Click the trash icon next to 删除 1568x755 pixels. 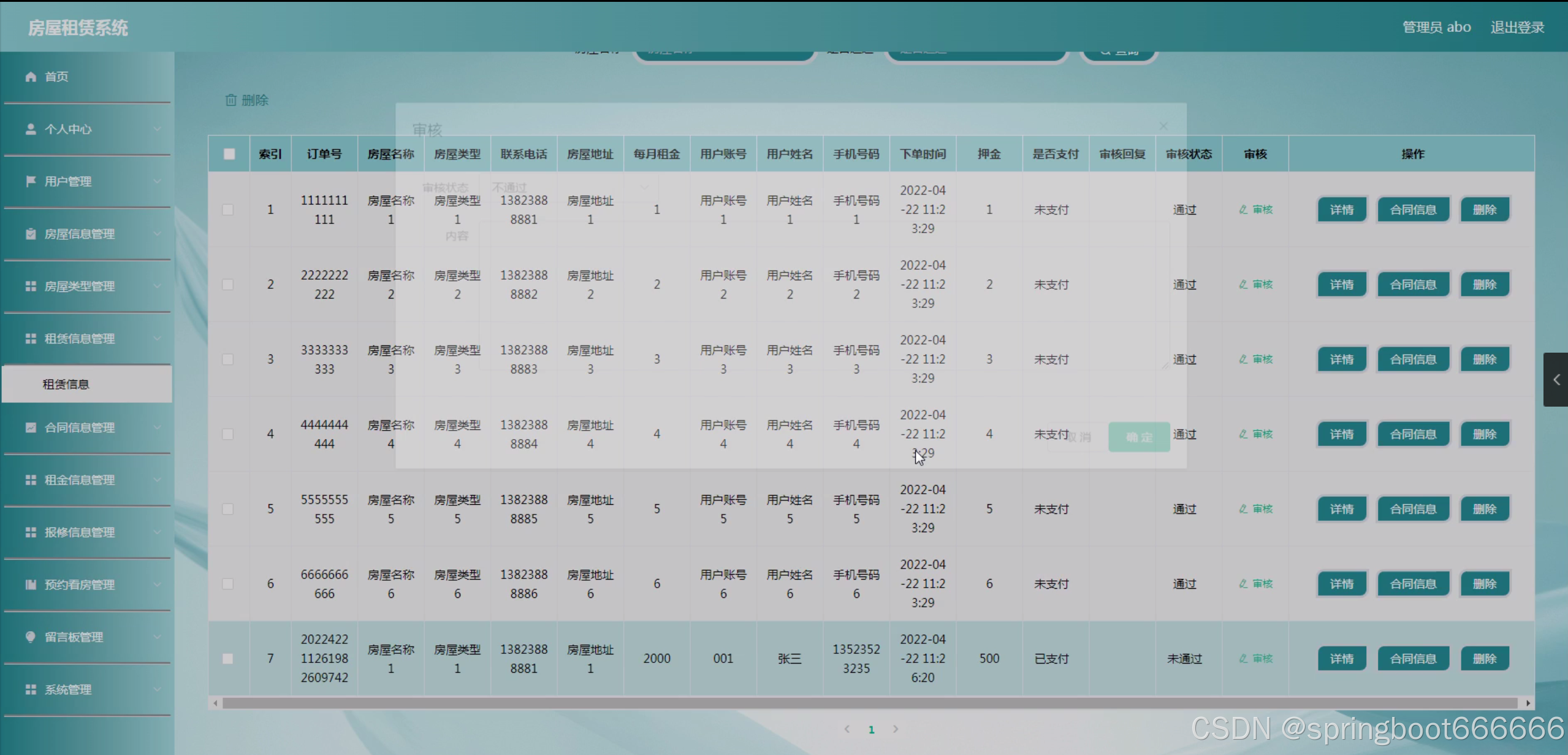point(231,100)
